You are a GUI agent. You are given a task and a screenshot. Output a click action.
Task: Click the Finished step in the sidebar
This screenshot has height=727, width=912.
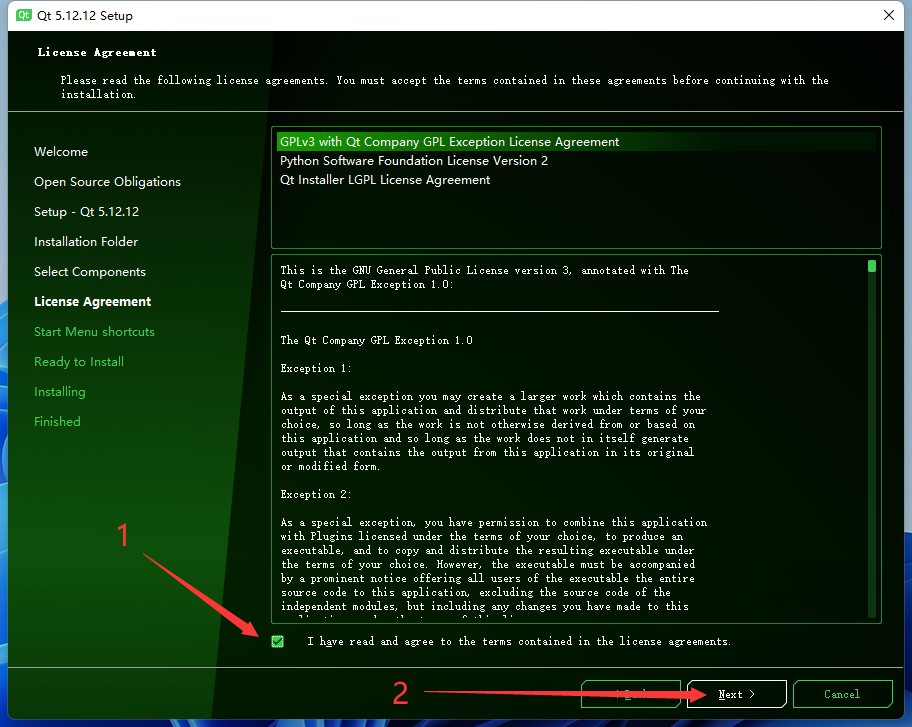(57, 421)
